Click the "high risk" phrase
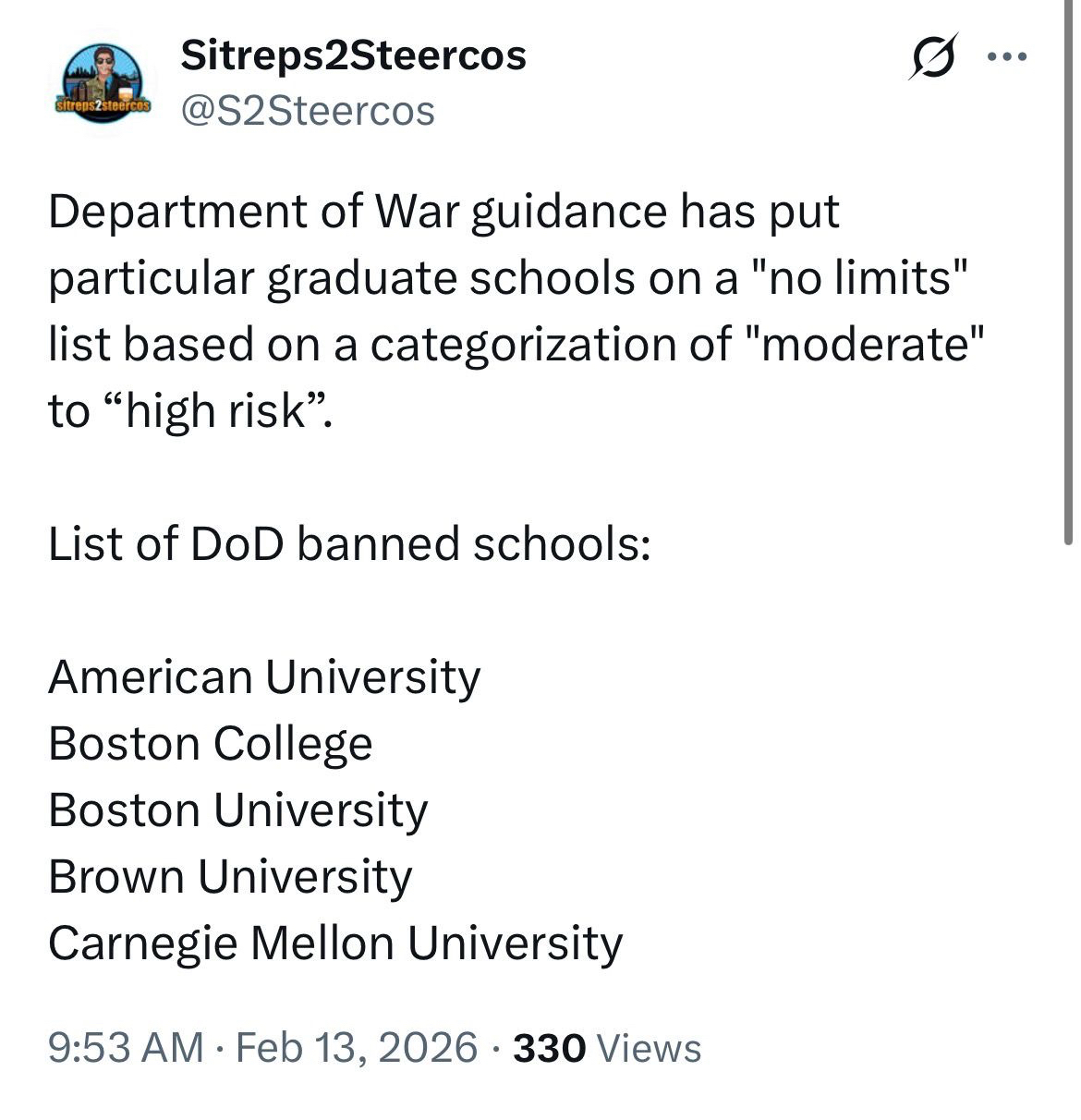The height and width of the screenshot is (1120, 1081). pos(217,410)
